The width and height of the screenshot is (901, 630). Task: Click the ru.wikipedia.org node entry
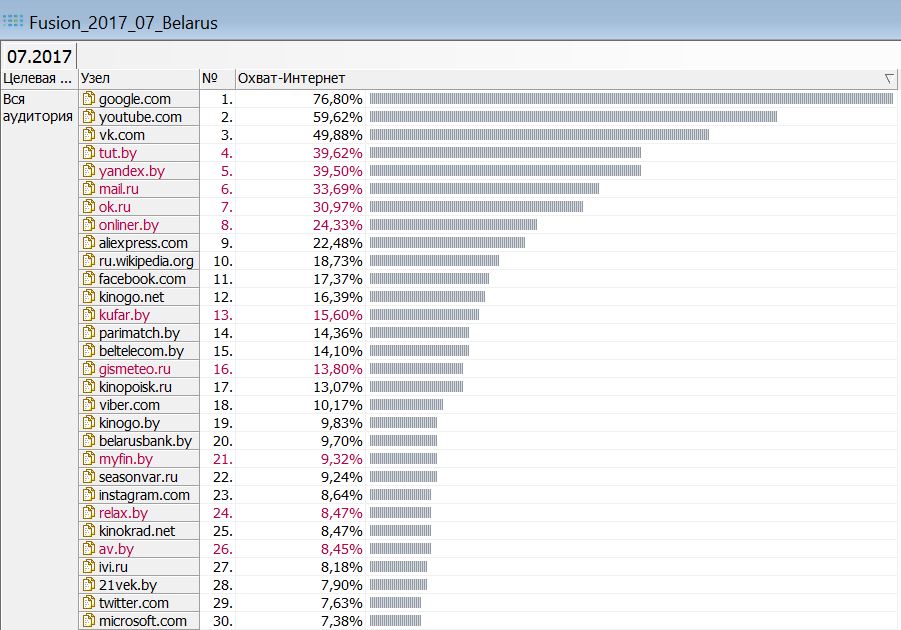pos(146,261)
